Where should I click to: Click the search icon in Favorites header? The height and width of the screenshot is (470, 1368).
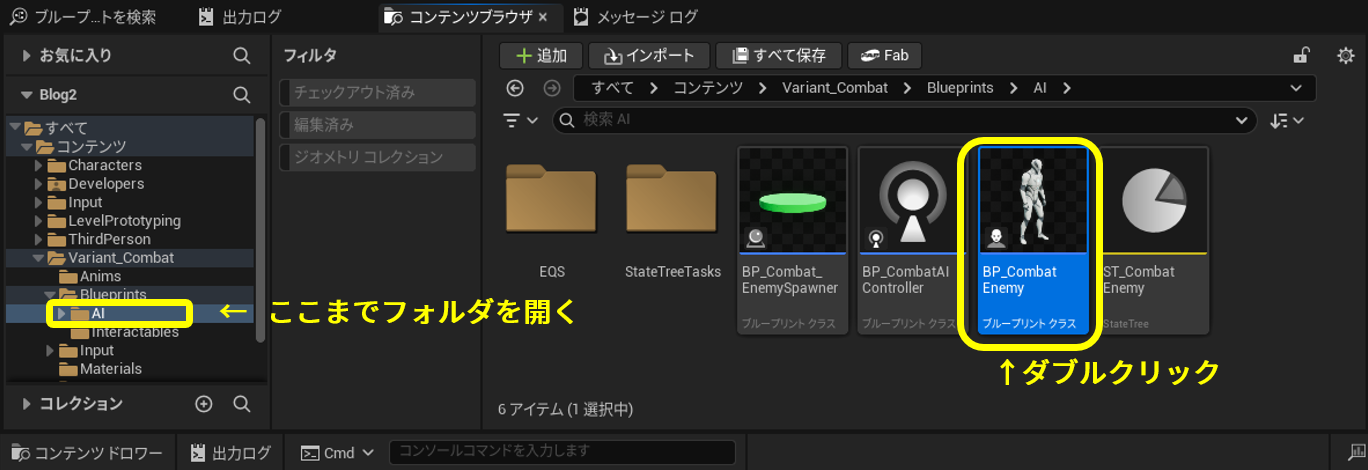[241, 56]
